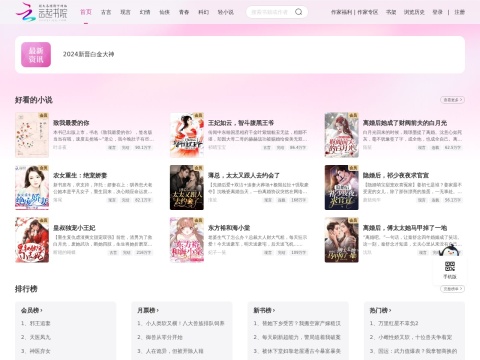Click title 薄总,太太又跟人去约会了
This screenshot has height=360, width=480.
click(244, 175)
